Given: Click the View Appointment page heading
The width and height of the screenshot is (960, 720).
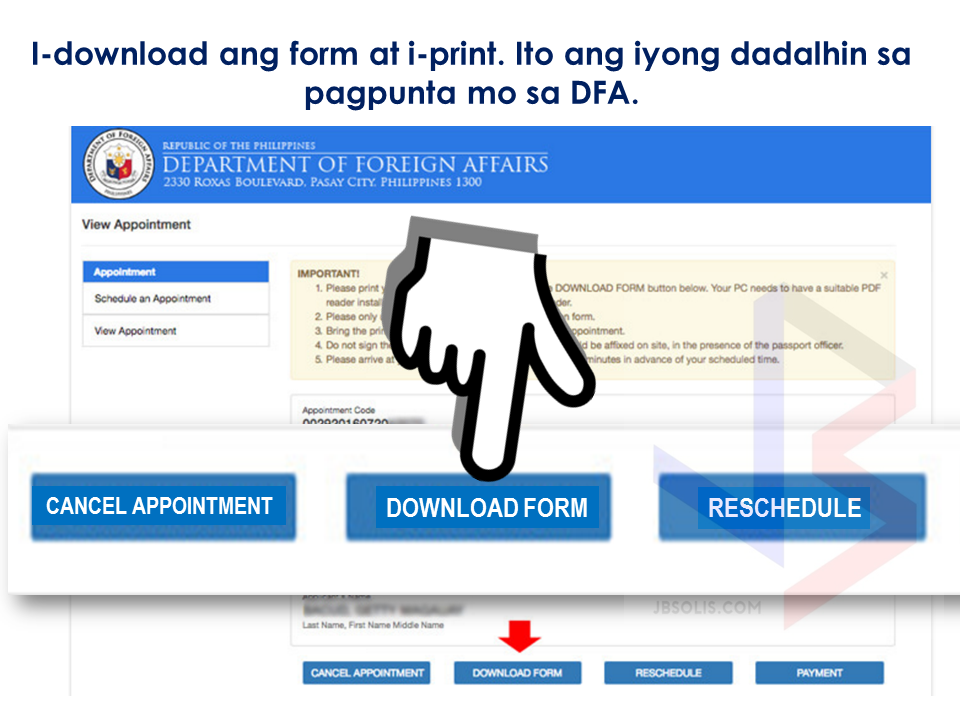Looking at the screenshot, I should tap(137, 225).
